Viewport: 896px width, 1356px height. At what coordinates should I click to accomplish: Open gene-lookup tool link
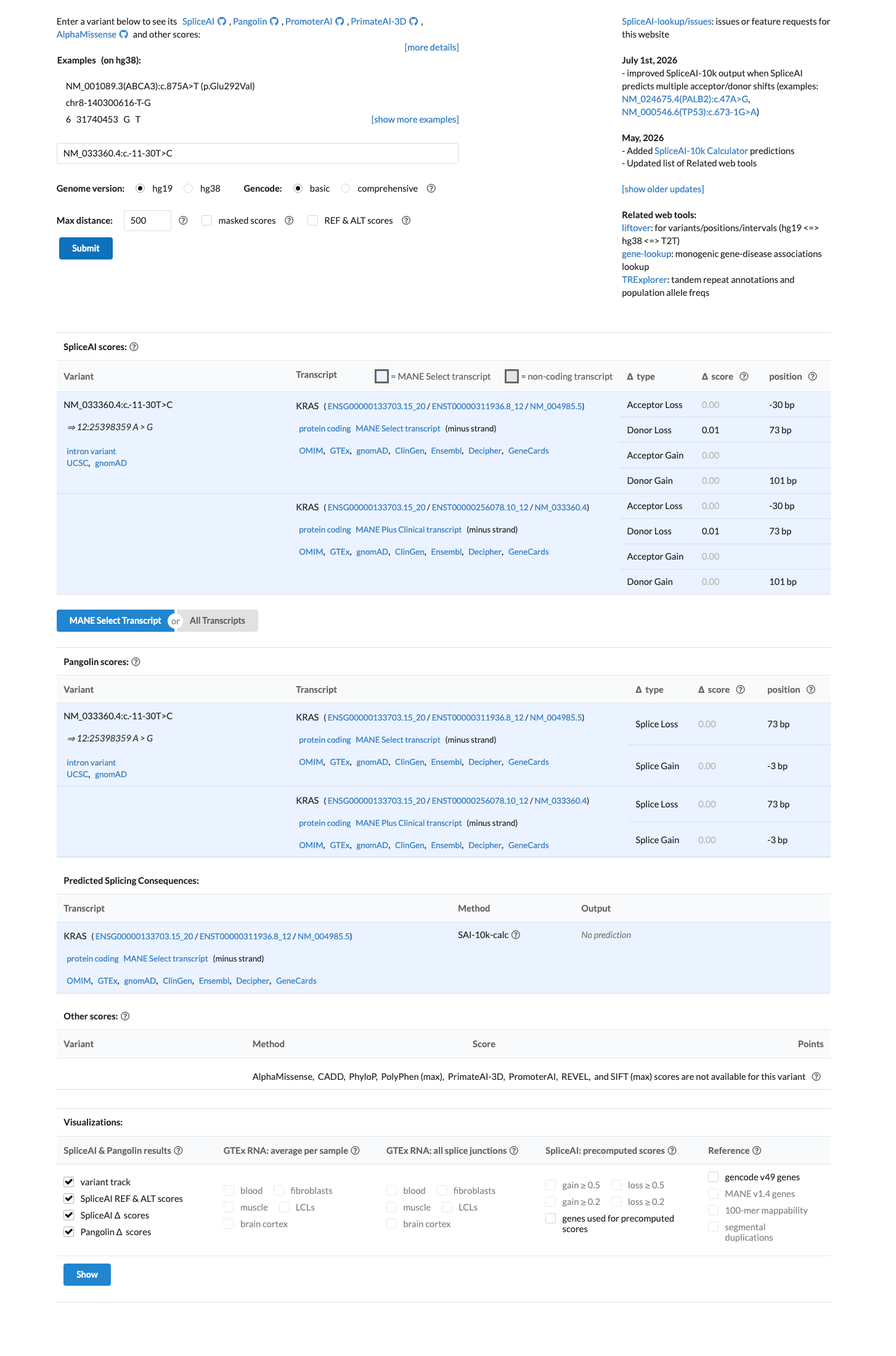[x=646, y=254]
